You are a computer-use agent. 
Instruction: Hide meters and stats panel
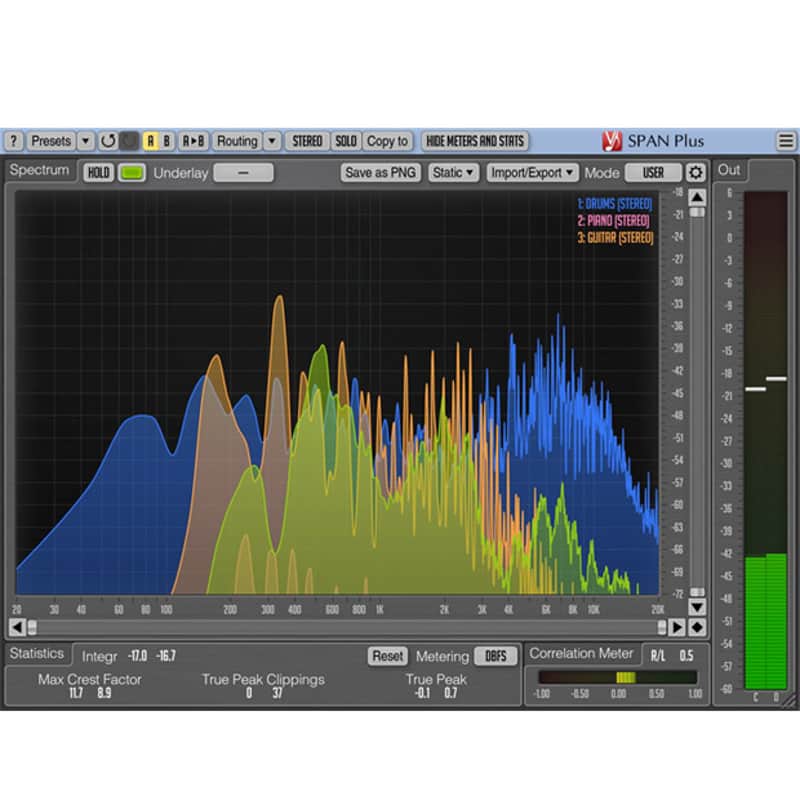475,141
